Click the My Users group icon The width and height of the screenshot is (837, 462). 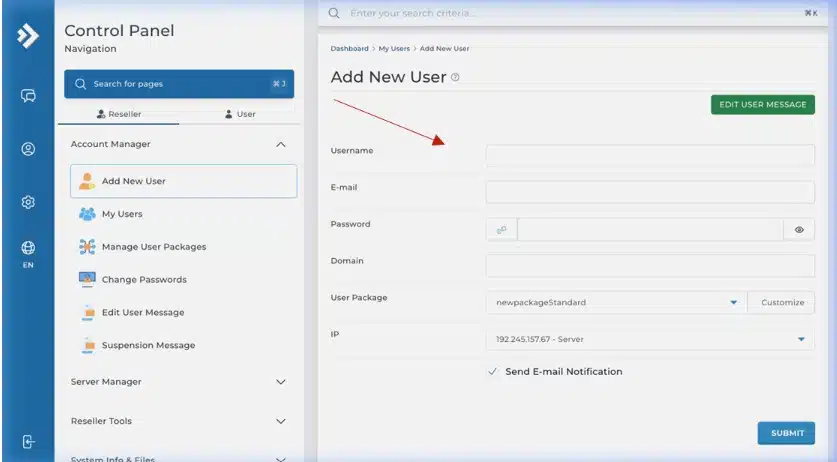coord(87,214)
